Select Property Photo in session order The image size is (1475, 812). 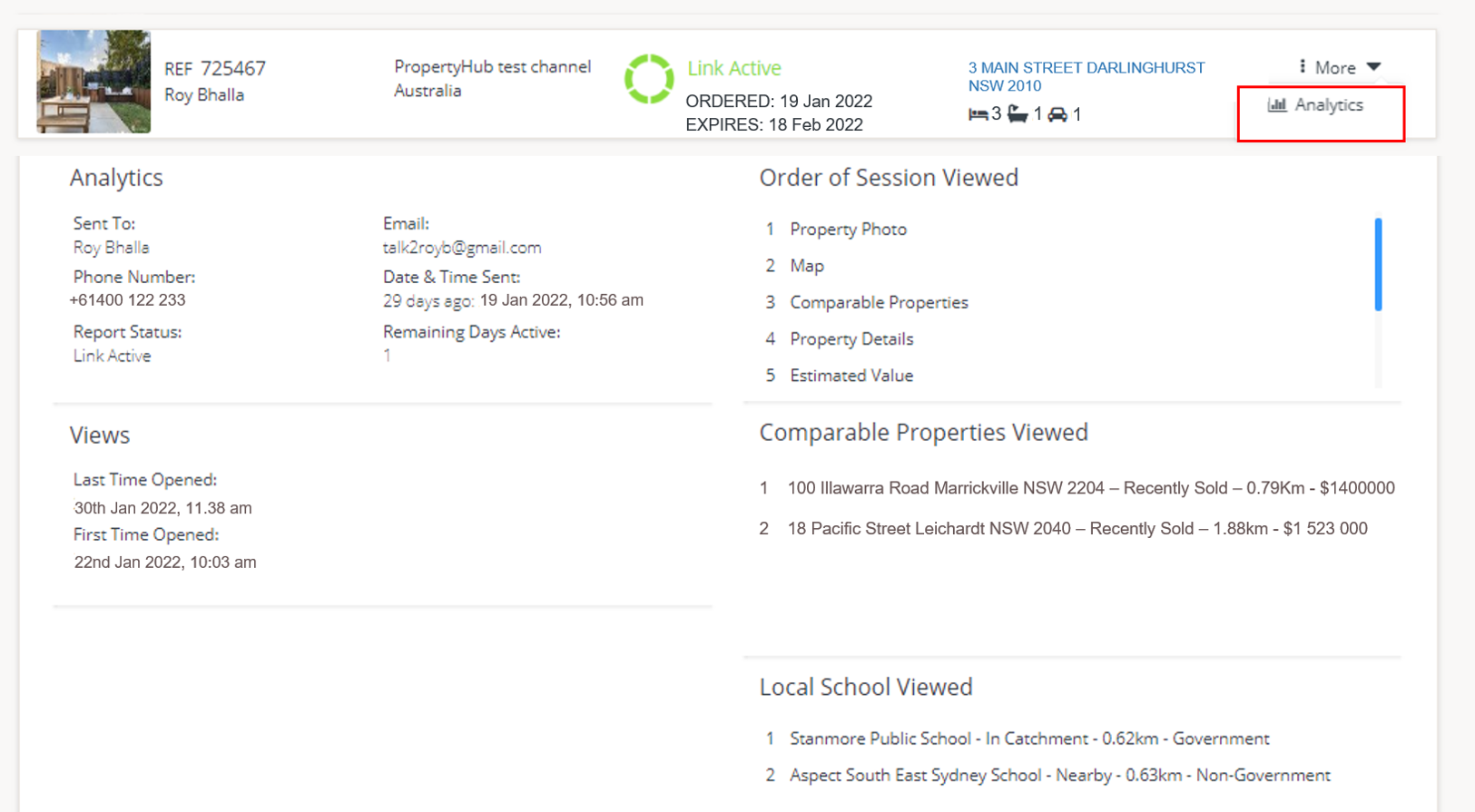[x=848, y=230]
